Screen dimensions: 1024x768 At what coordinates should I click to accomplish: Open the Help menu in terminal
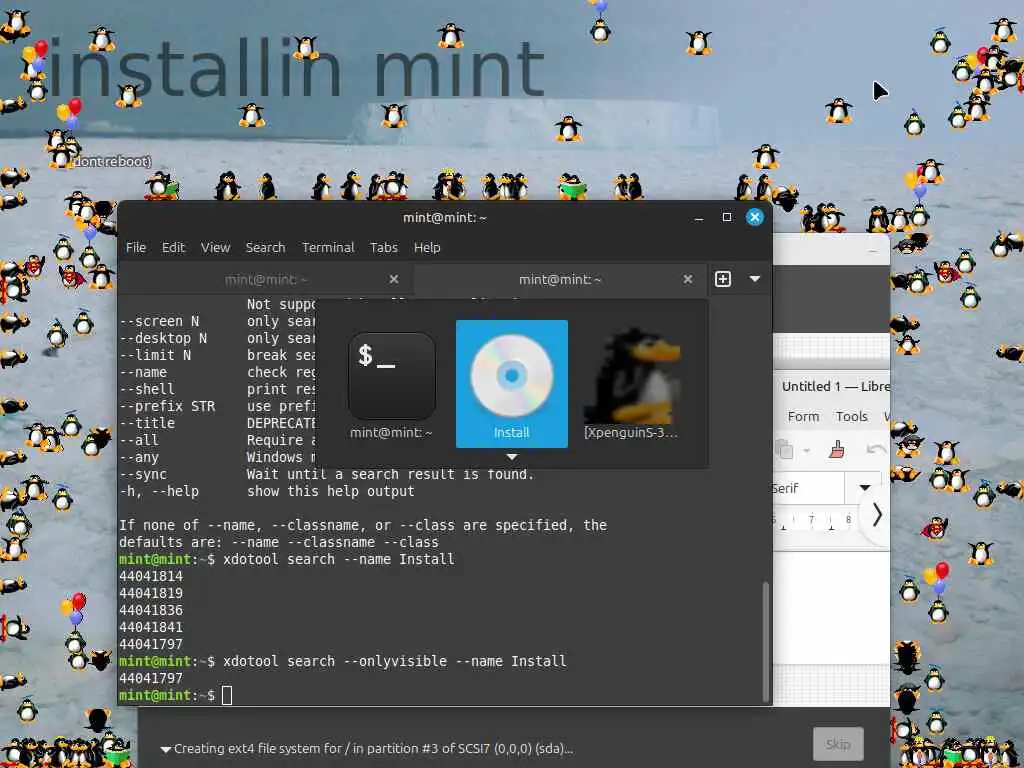click(427, 248)
